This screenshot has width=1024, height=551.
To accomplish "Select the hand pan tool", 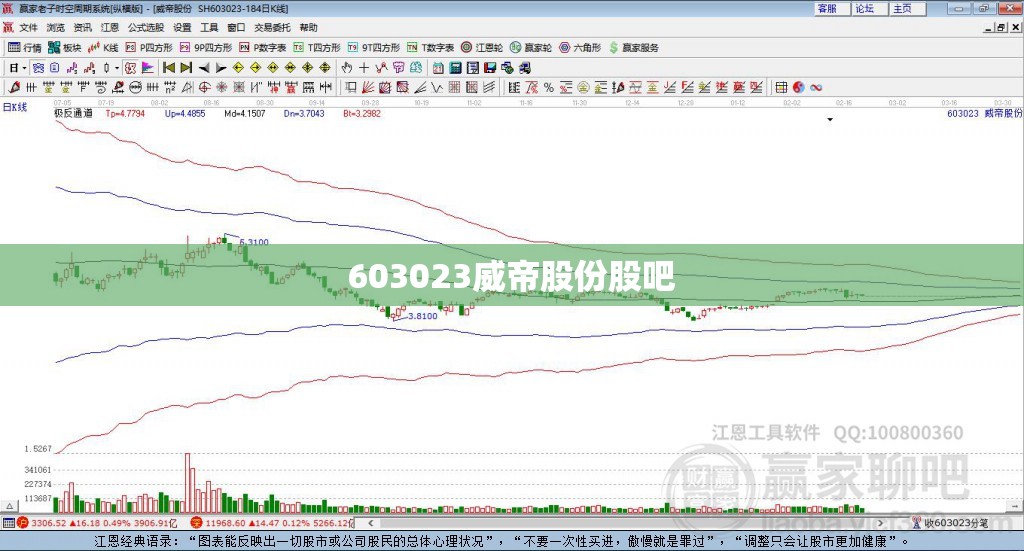I will pyautogui.click(x=347, y=67).
